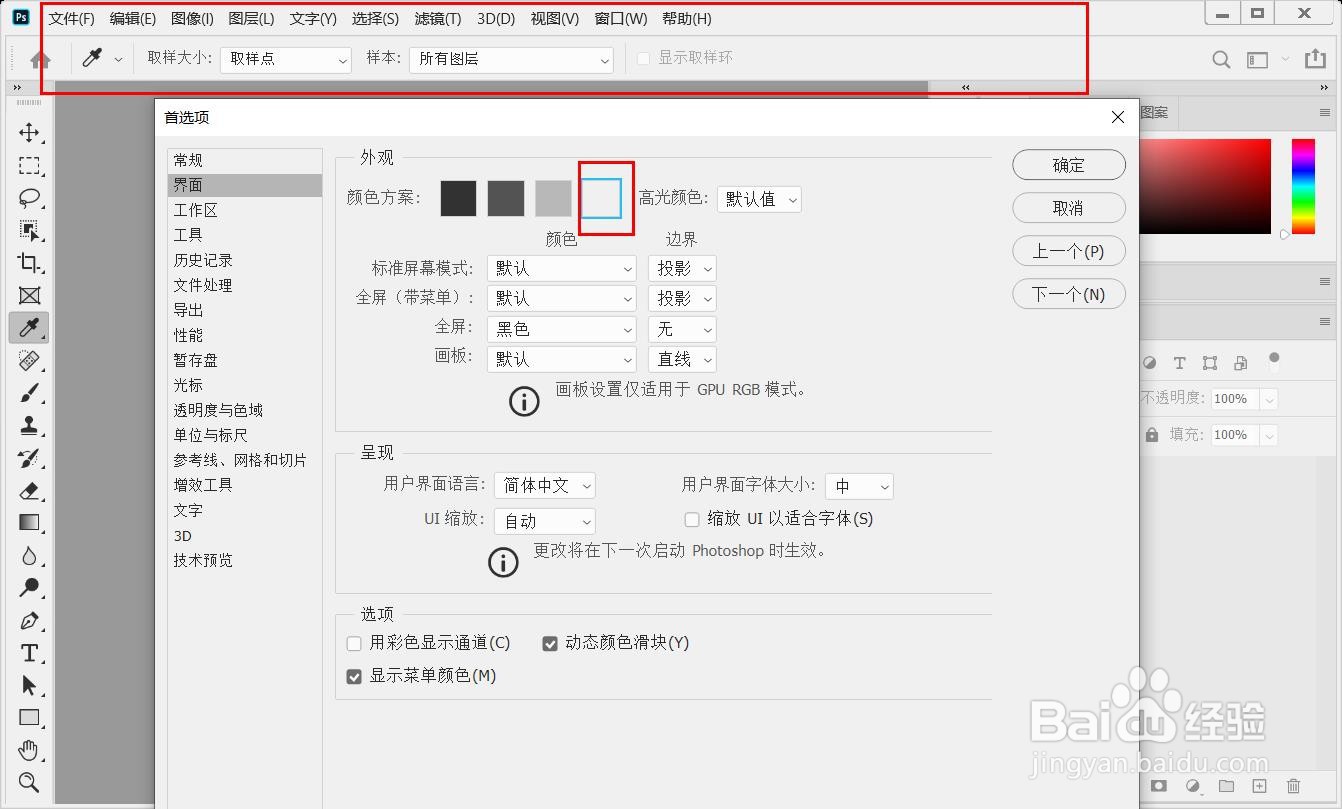This screenshot has height=809, width=1342.
Task: Select the Rectangular Marquee tool
Action: 30,166
